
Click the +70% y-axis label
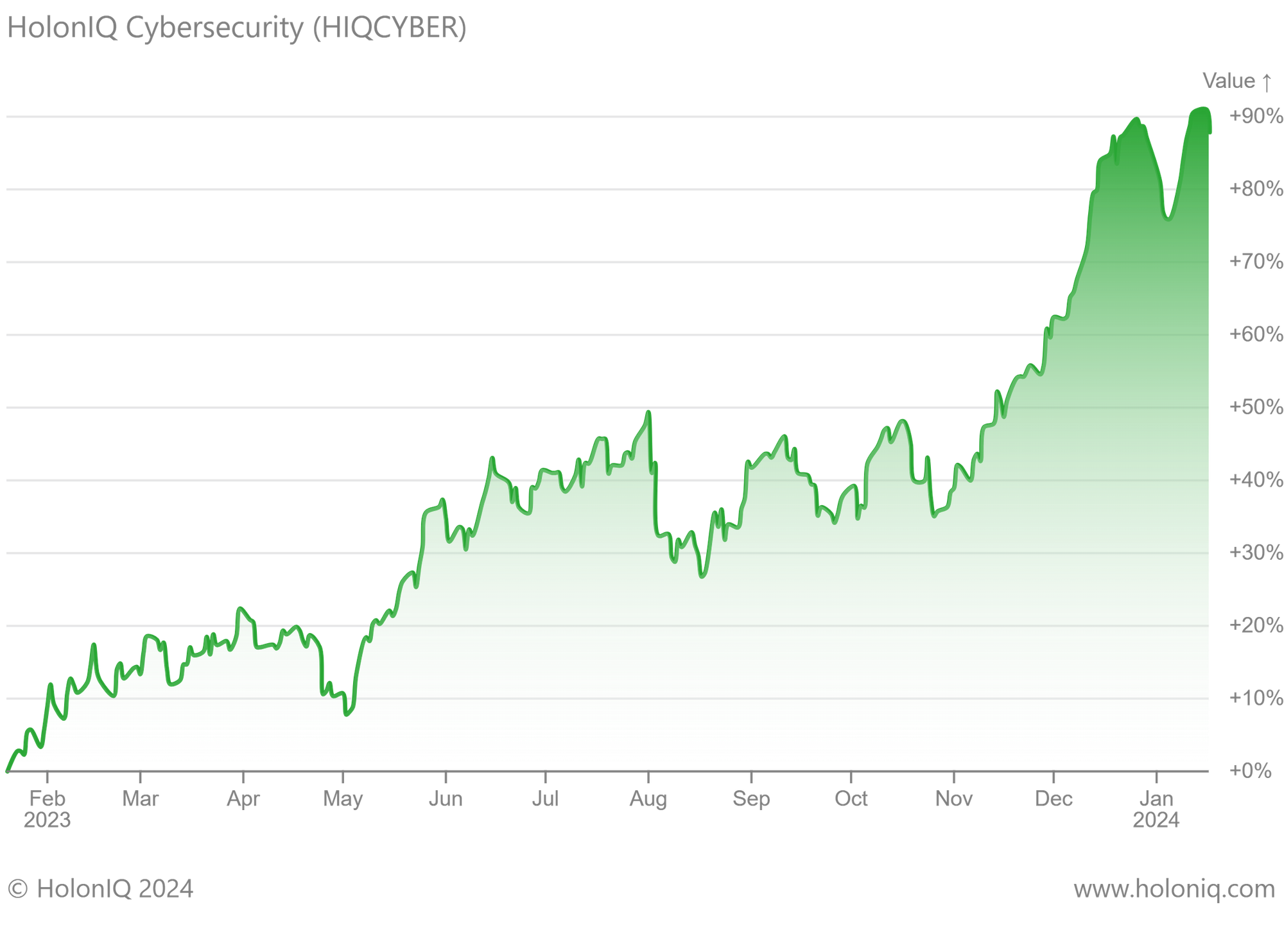point(1255,261)
